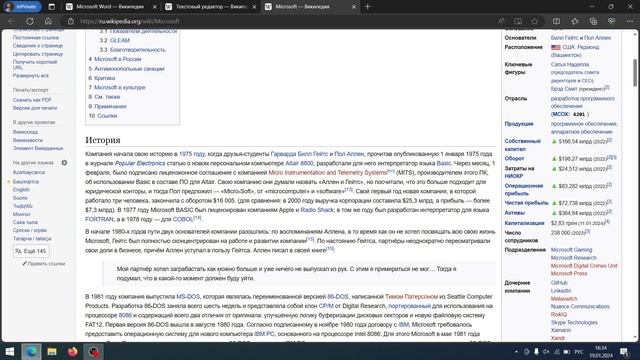640x360 pixels.
Task: Close the Microsoft Word — Википедия tab
Action: tap(155, 7)
